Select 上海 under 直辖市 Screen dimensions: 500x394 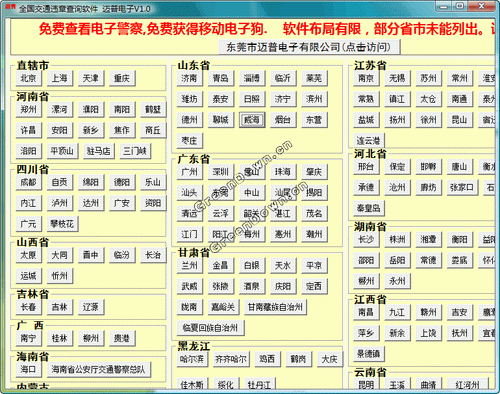tap(60, 78)
